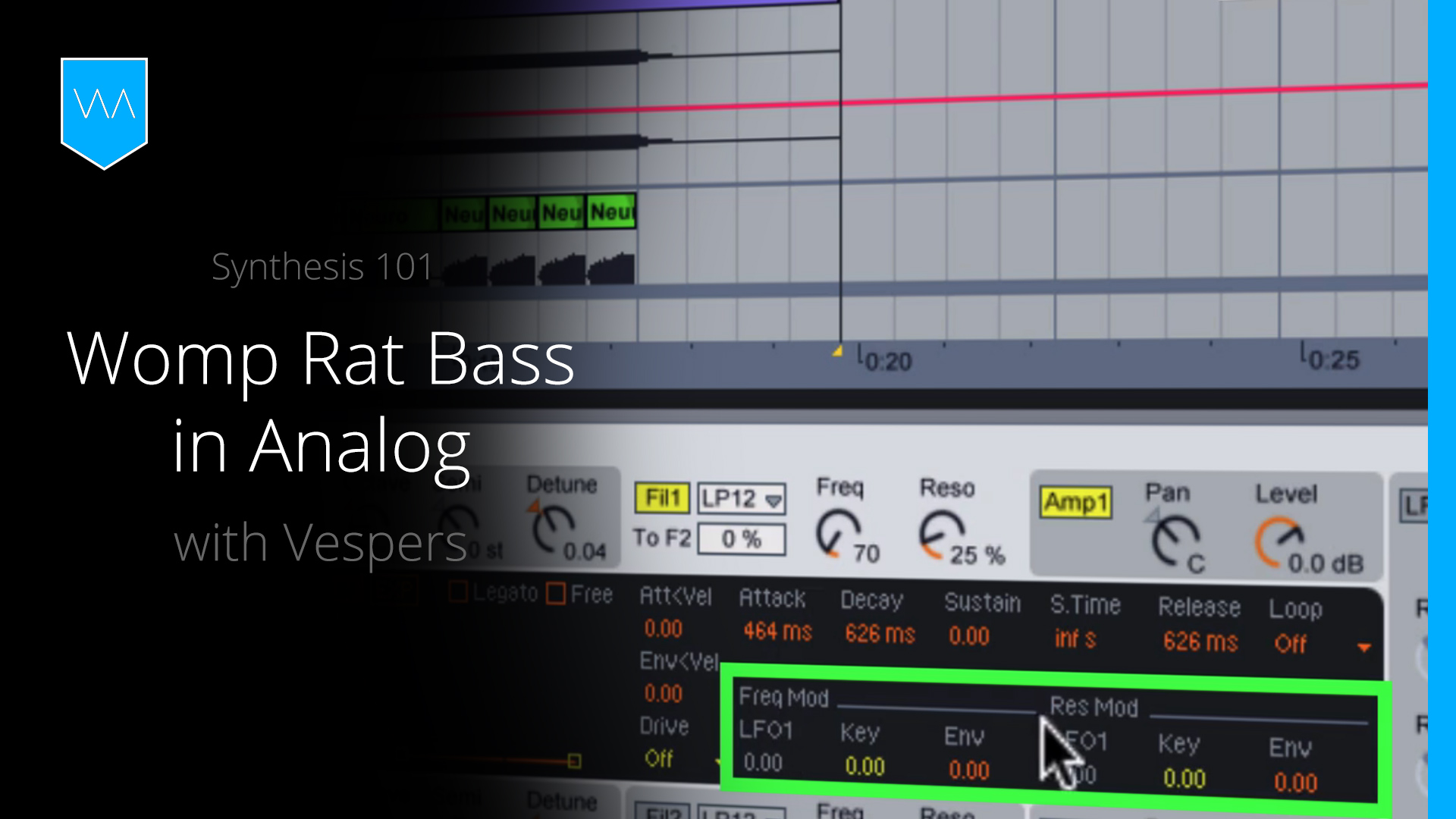1456x819 pixels.
Task: Click the Att<Vel value 0.00
Action: 663,629
